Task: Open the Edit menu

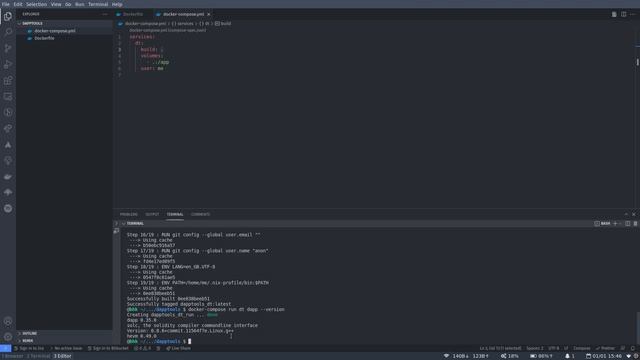Action: click(x=18, y=4)
